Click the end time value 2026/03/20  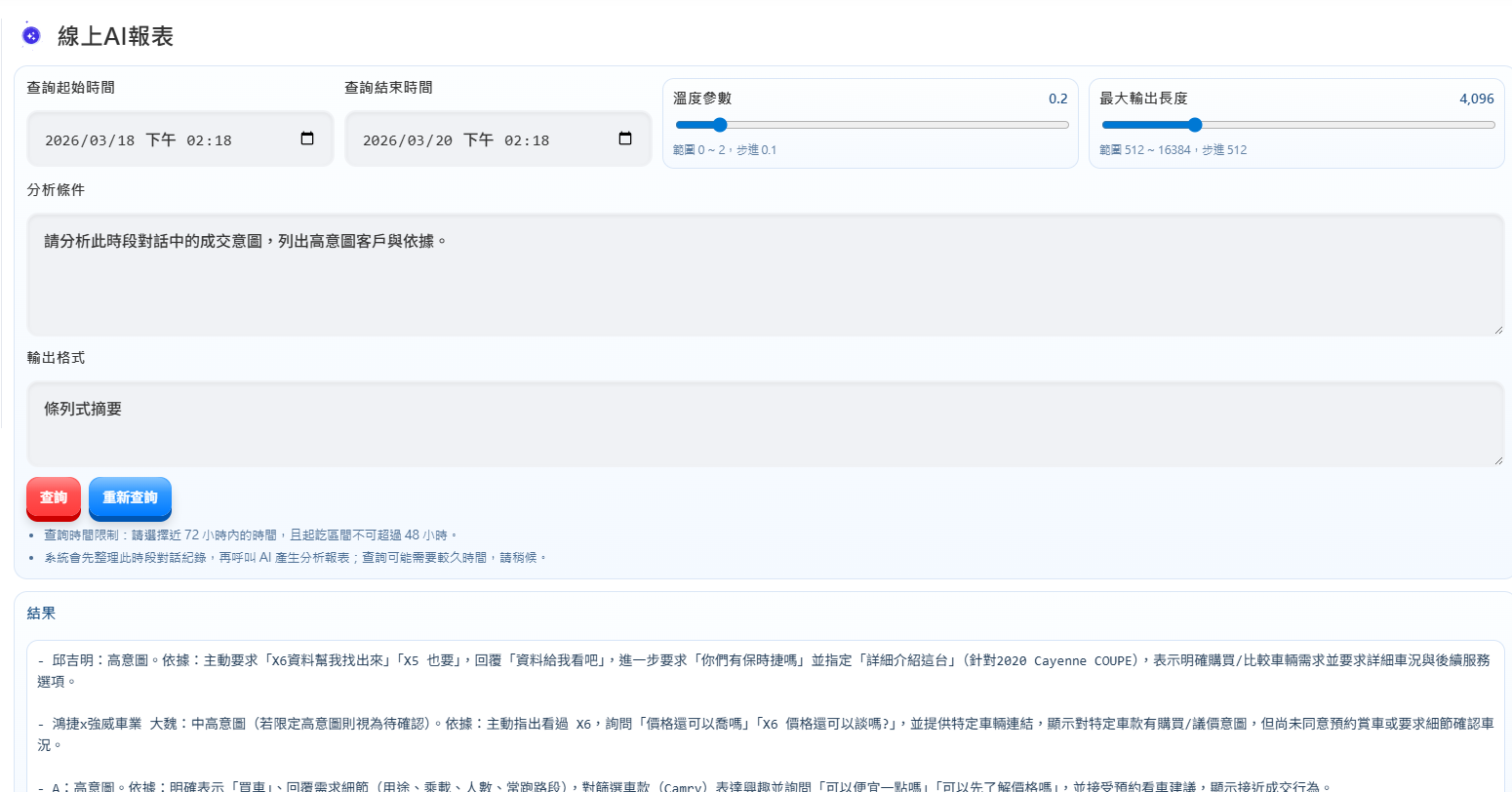tap(409, 139)
